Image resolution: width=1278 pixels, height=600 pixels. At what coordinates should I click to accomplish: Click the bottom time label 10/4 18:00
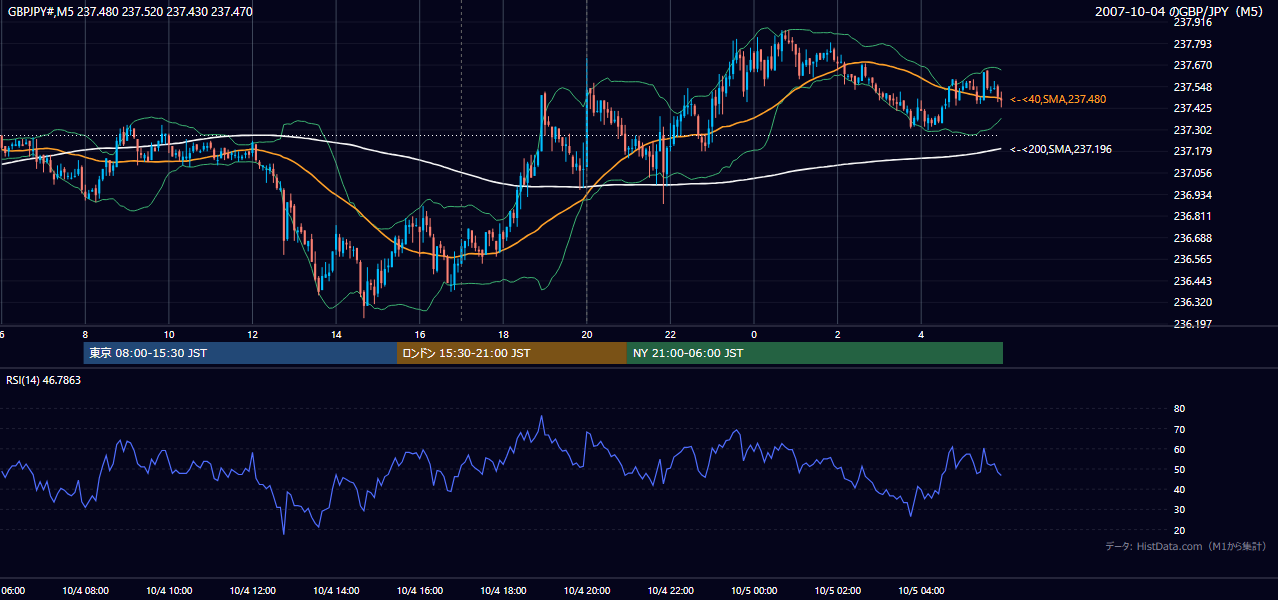503,591
